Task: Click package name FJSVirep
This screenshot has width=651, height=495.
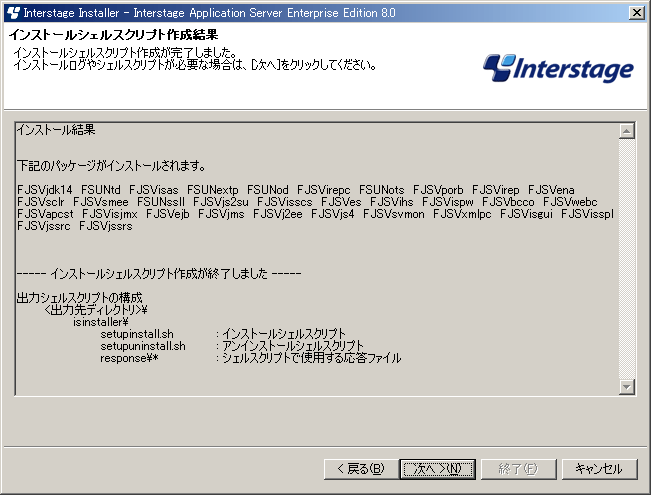Action: click(x=496, y=190)
